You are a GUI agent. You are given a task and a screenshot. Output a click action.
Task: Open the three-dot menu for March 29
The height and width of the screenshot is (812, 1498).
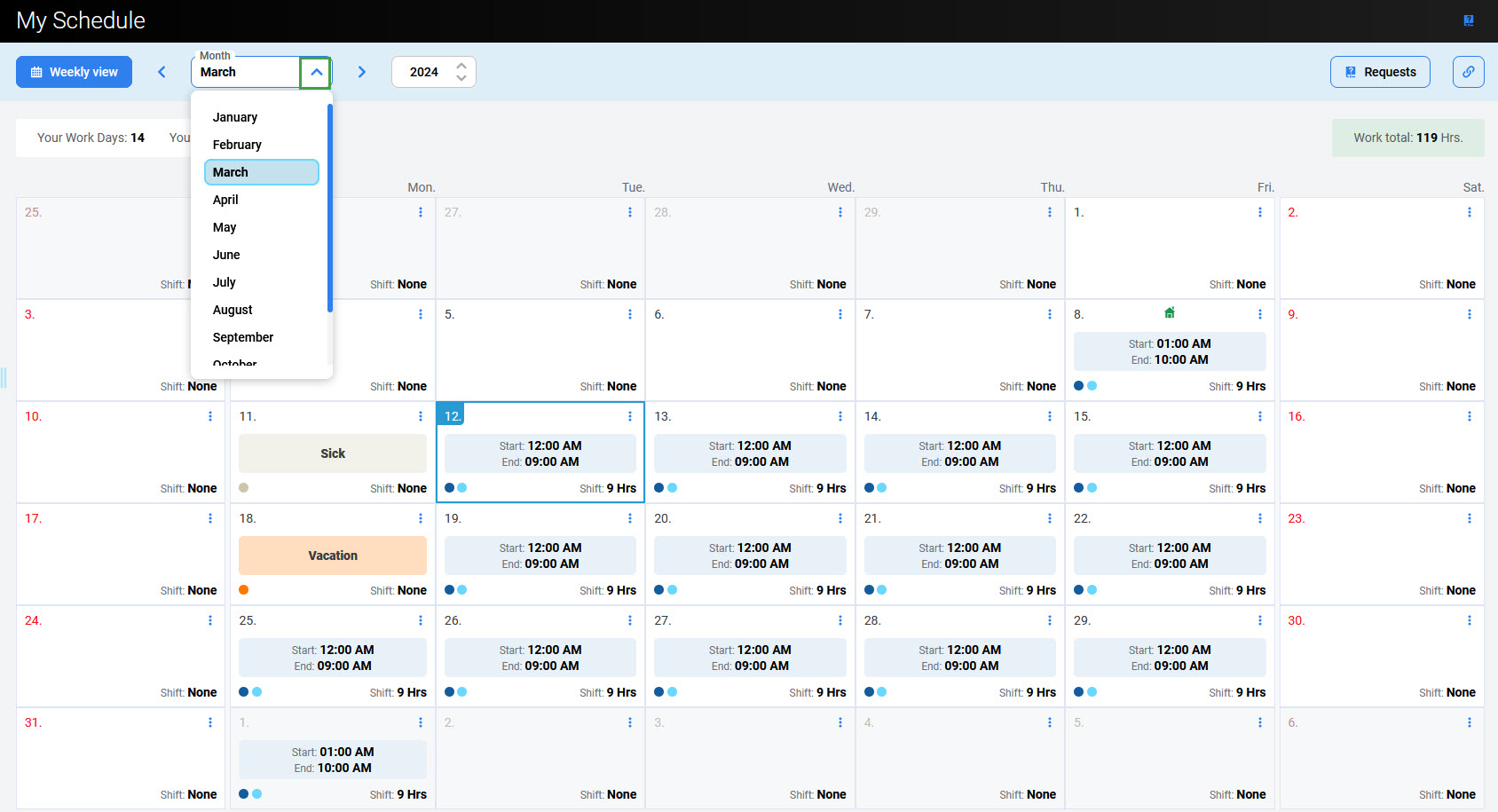1259,620
